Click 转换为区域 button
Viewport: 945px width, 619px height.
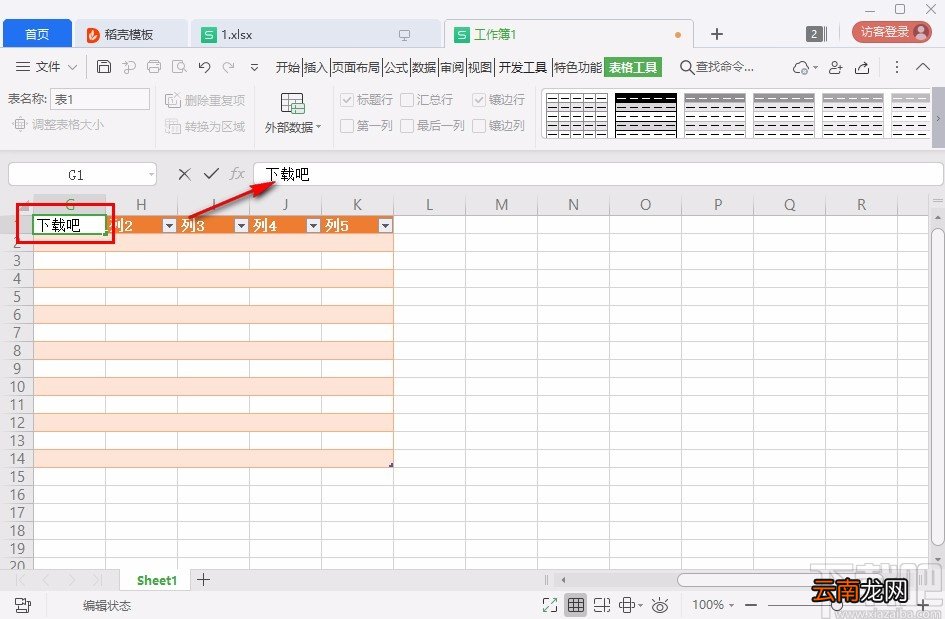point(206,126)
